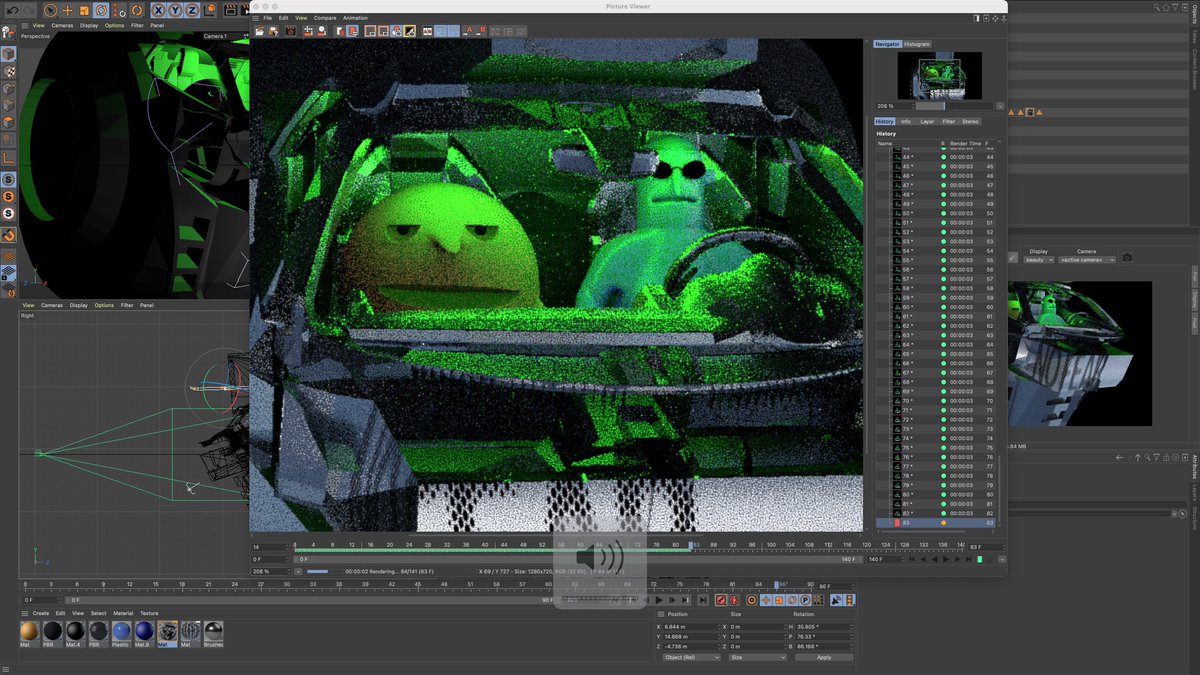Click Position Y field 14.868 m
Screen dimensions: 1200x675
click(x=692, y=637)
